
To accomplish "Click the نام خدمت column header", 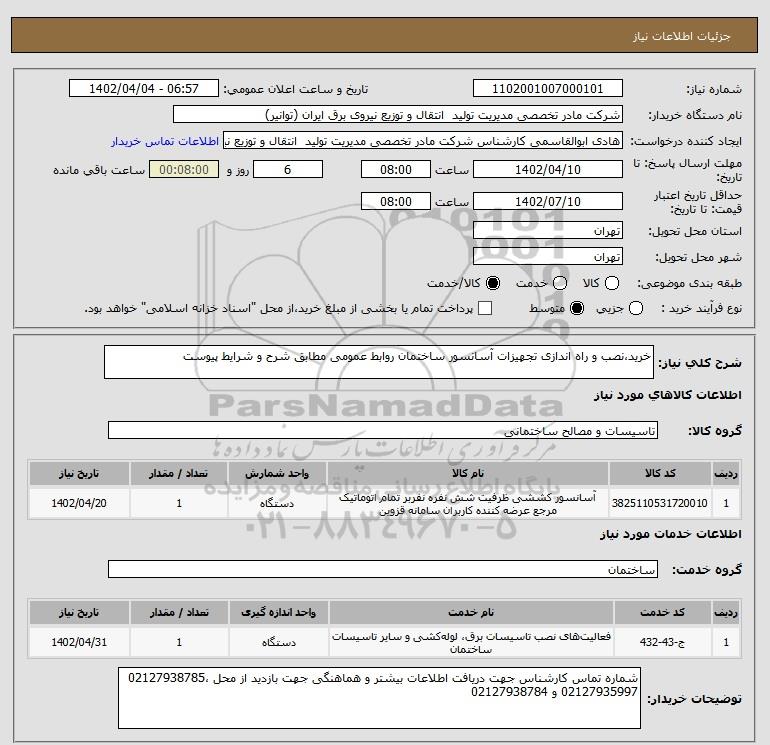I will point(471,612).
